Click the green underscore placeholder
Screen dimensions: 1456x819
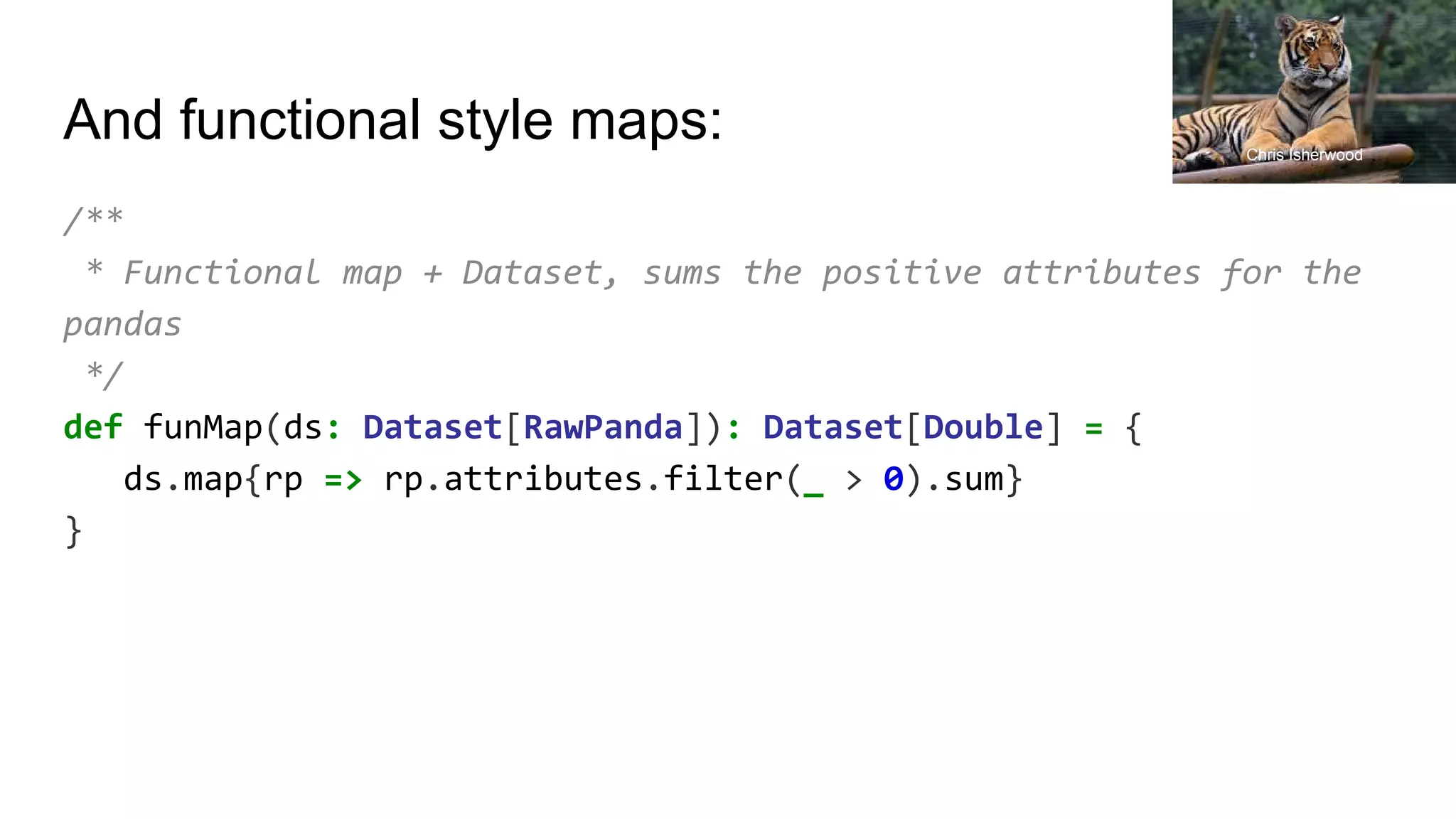tap(813, 492)
